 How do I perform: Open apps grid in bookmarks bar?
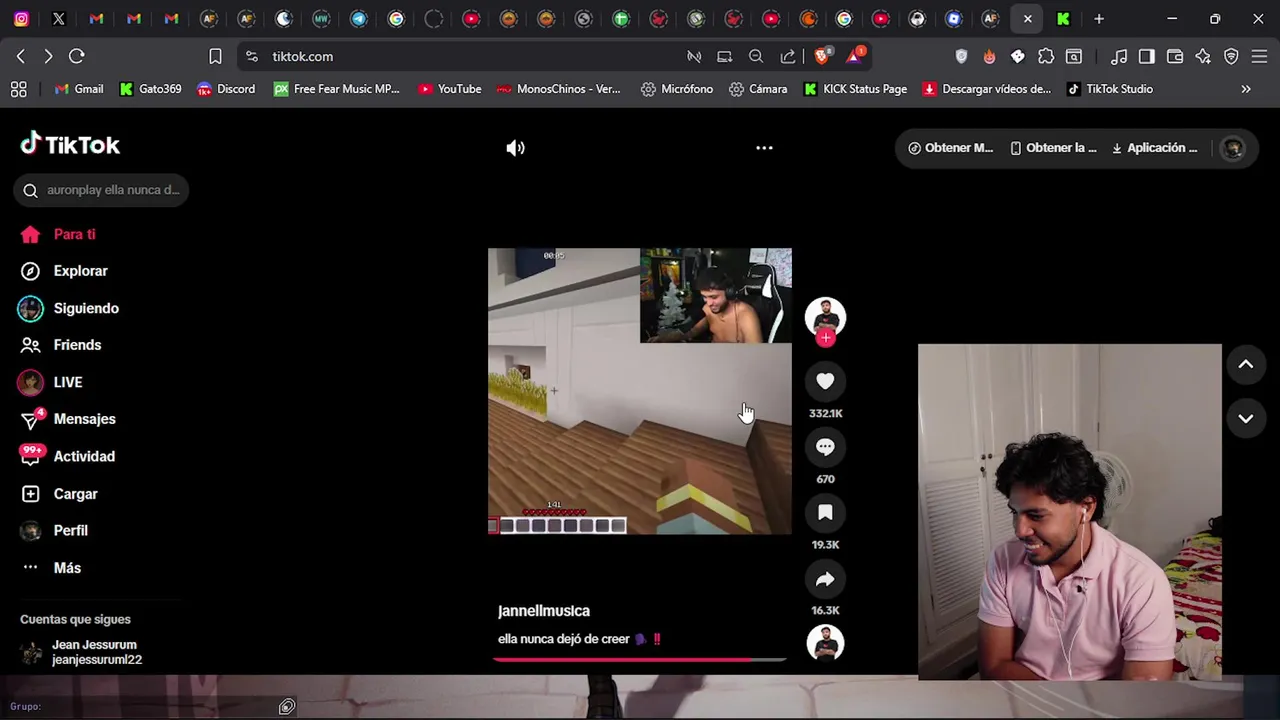(19, 89)
